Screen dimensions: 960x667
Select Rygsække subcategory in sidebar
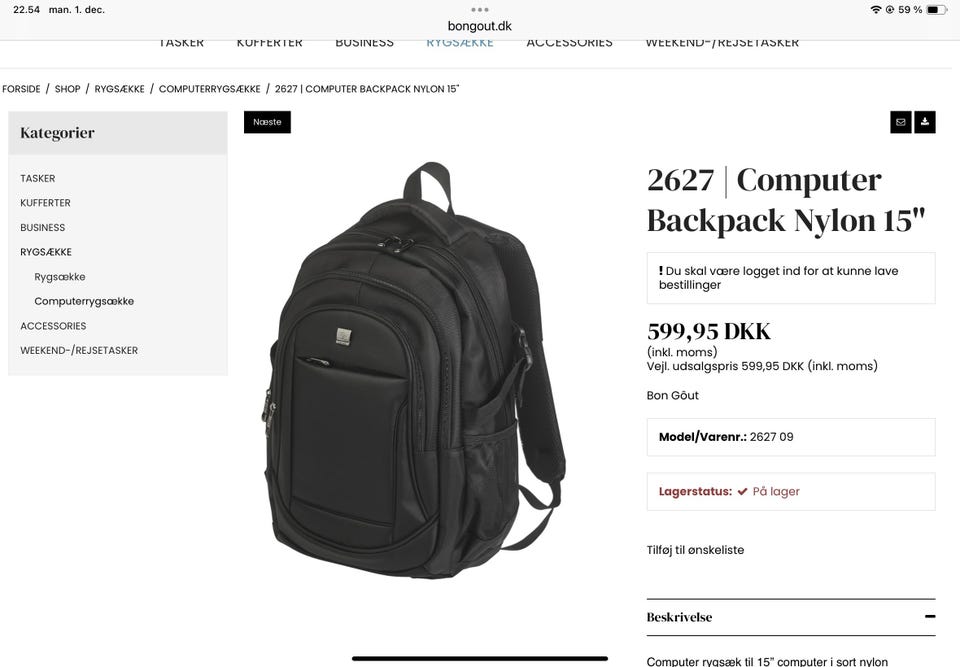point(60,277)
